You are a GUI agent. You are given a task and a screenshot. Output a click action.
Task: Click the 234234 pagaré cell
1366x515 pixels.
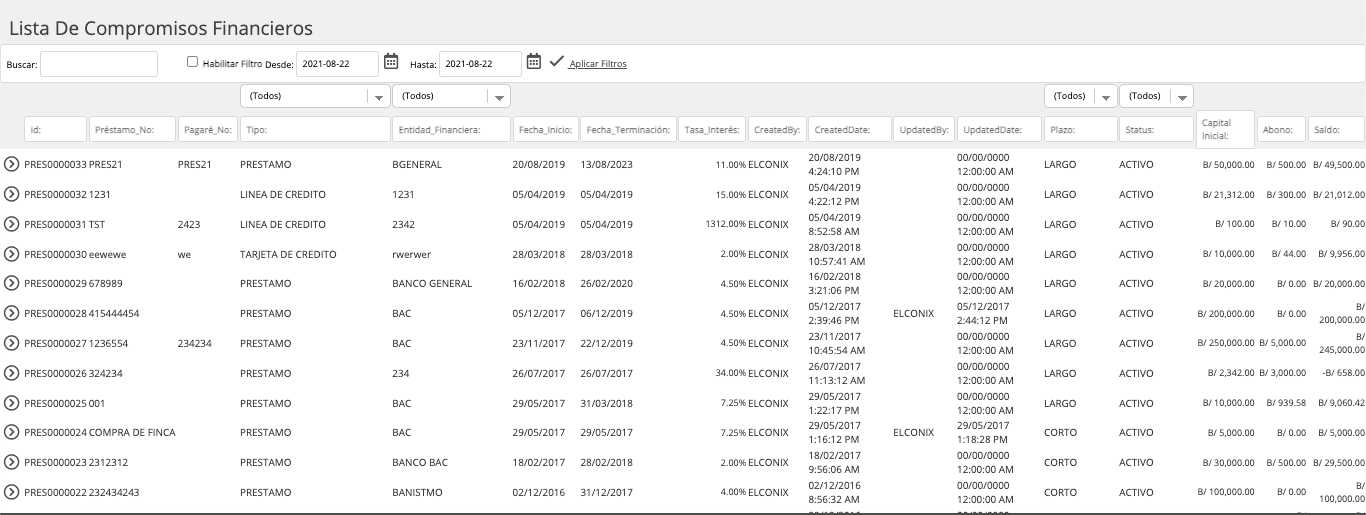(x=194, y=343)
